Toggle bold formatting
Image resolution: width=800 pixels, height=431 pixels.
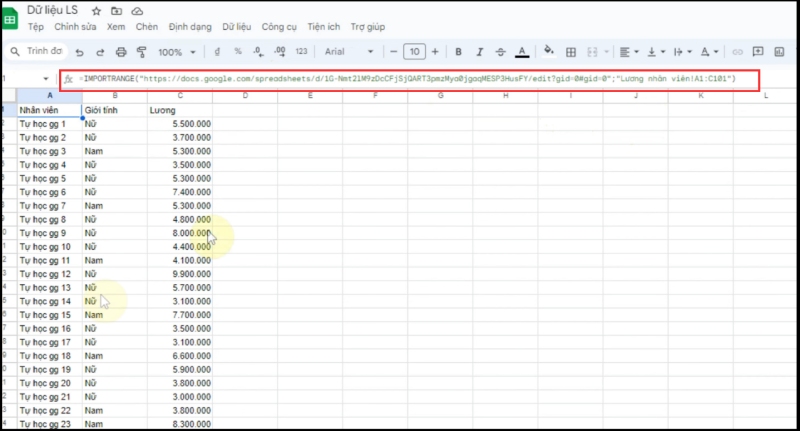tap(458, 51)
